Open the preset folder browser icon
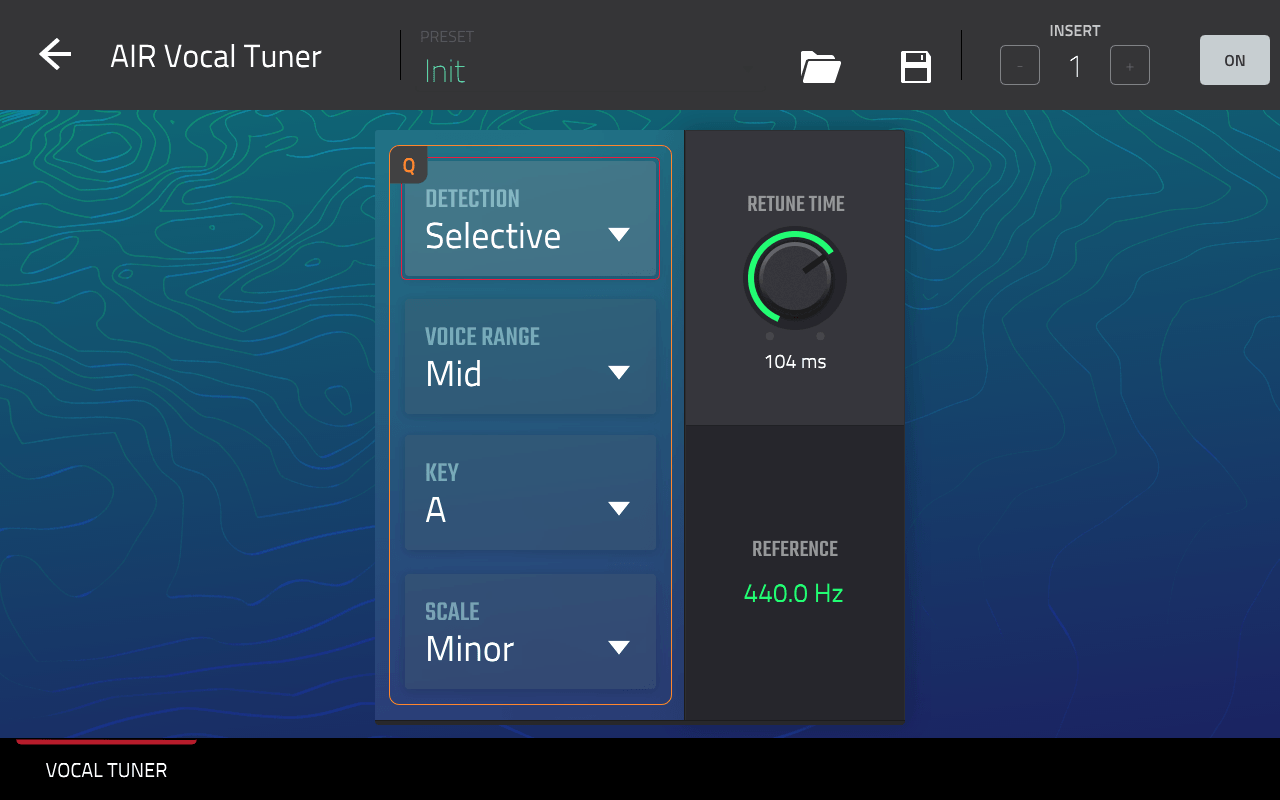 tap(820, 67)
